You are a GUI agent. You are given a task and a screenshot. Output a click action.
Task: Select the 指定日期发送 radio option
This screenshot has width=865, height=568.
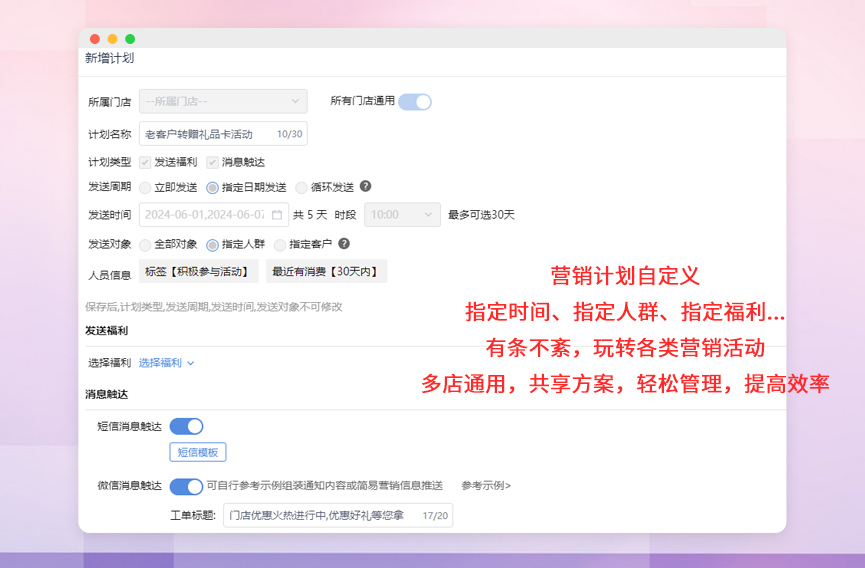212,187
